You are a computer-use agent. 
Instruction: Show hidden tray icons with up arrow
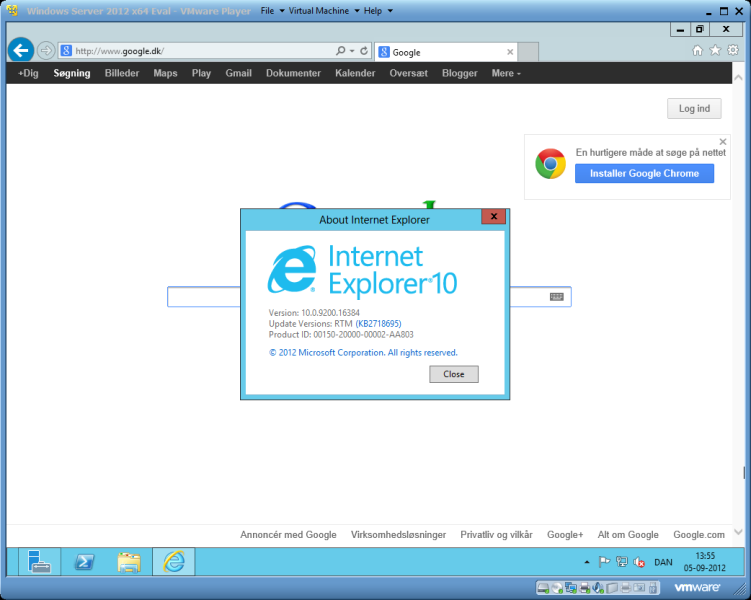coord(587,562)
